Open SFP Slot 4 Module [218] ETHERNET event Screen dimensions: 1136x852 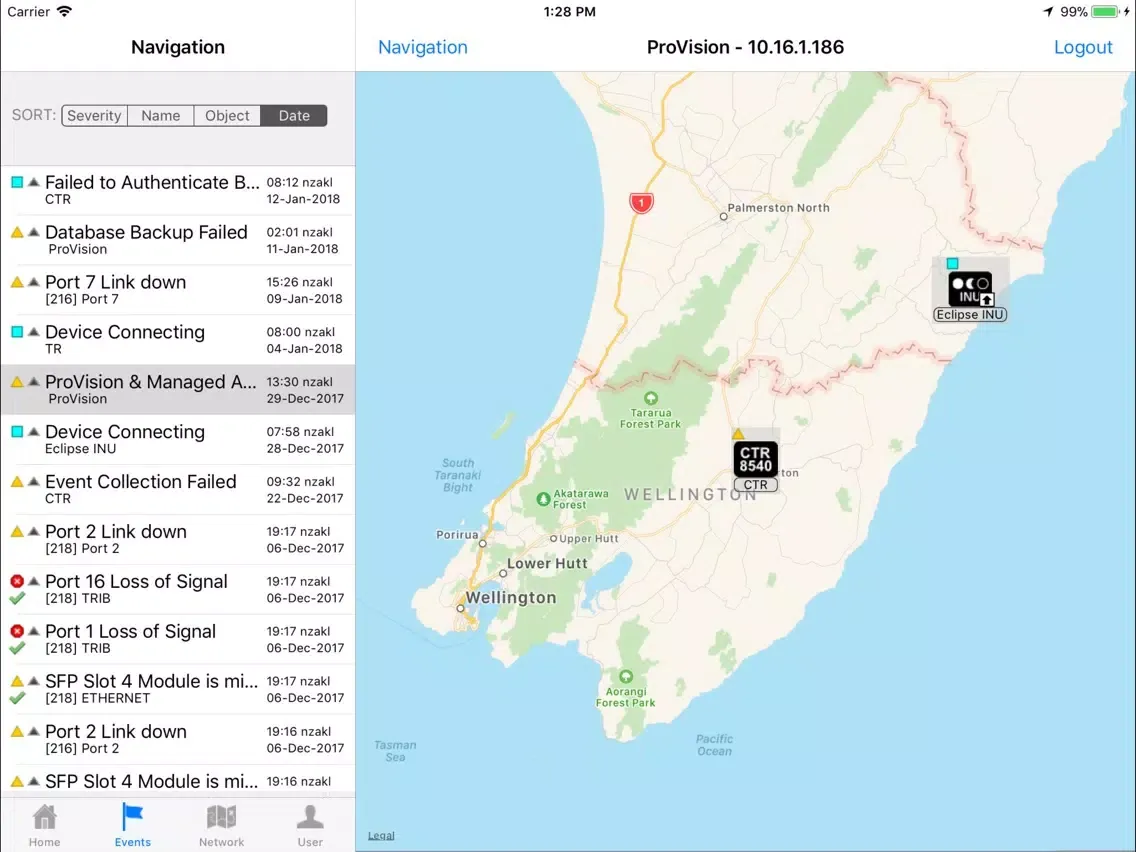[x=178, y=690]
